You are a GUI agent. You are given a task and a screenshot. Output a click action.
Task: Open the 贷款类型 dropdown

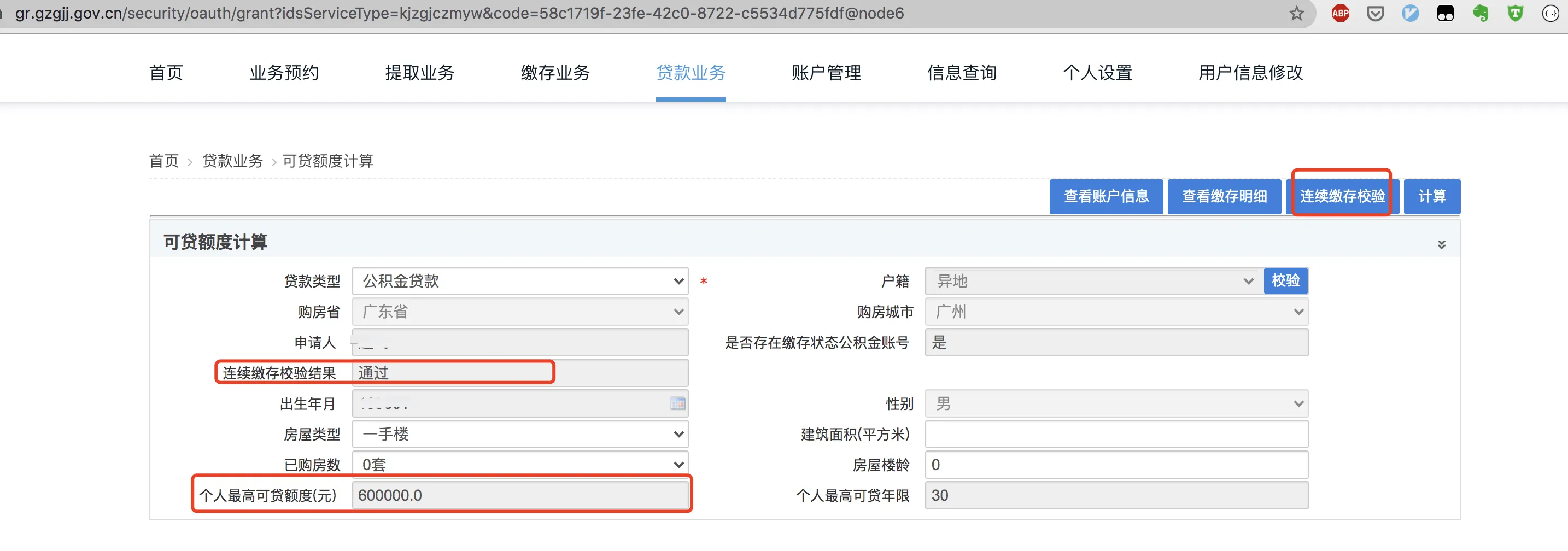tap(520, 280)
